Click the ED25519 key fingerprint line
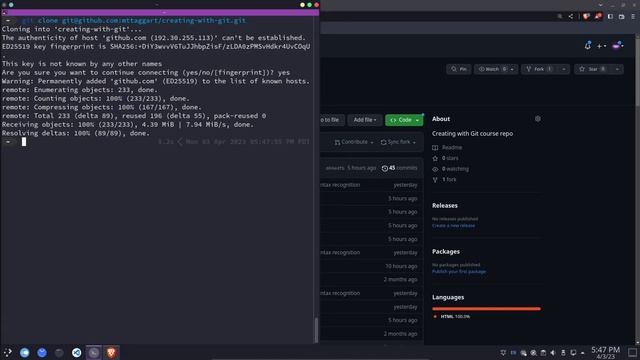The width and height of the screenshot is (640, 360). point(156,47)
